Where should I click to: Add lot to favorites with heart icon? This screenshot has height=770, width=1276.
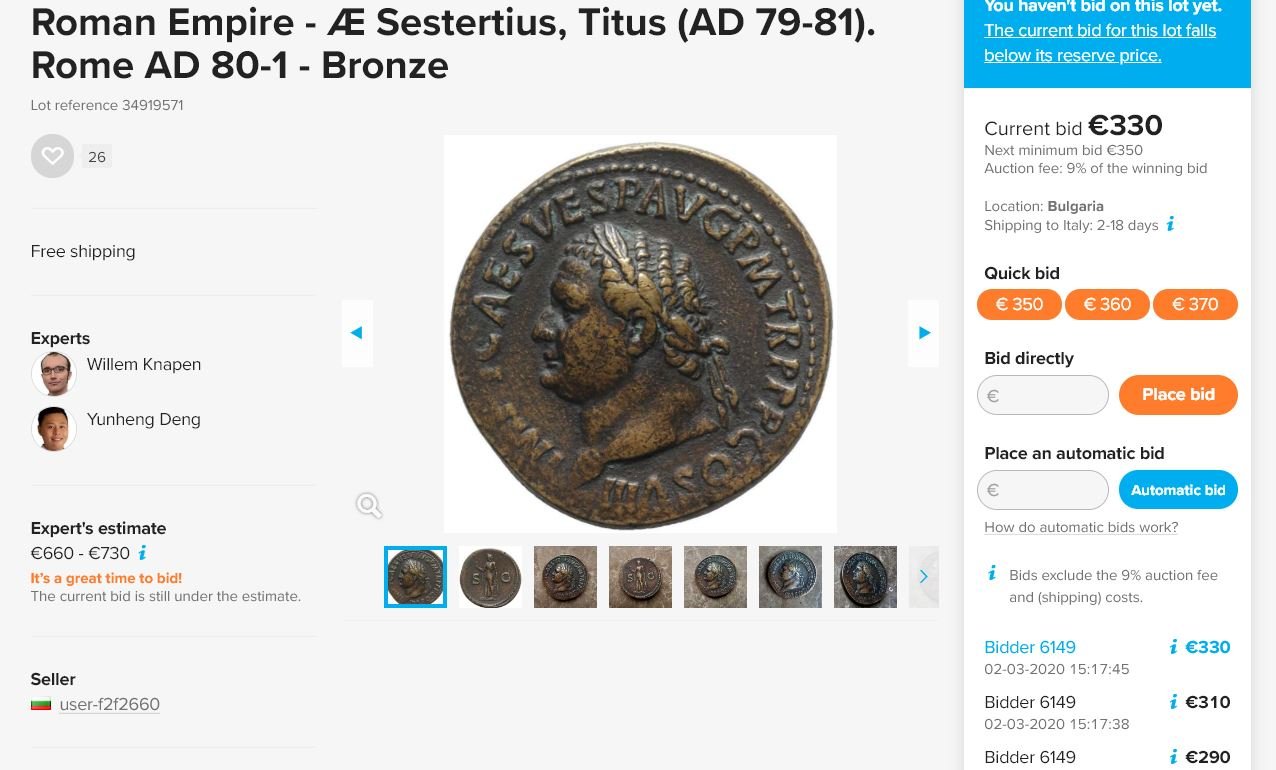52,156
